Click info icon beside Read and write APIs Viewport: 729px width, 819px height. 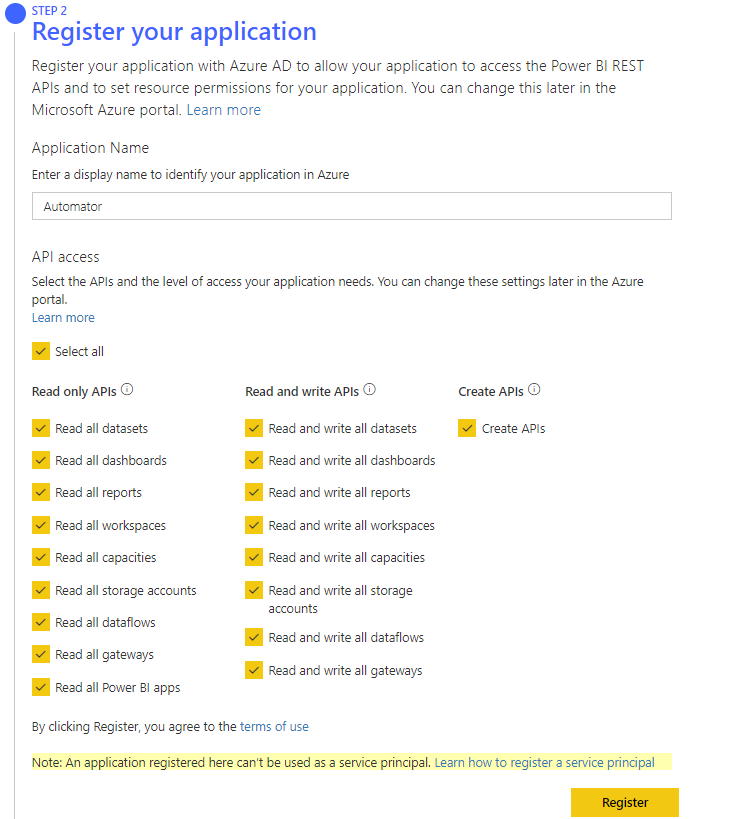(x=369, y=391)
